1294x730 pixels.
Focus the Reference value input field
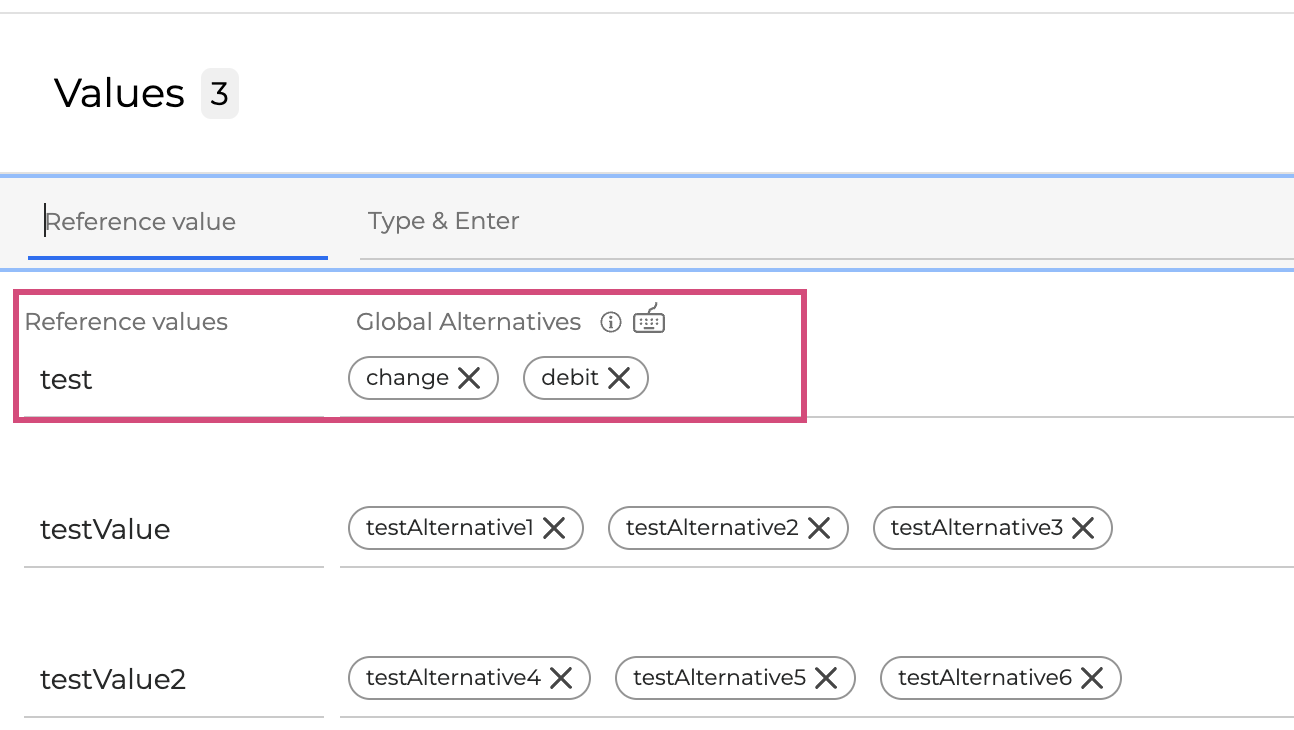[178, 222]
